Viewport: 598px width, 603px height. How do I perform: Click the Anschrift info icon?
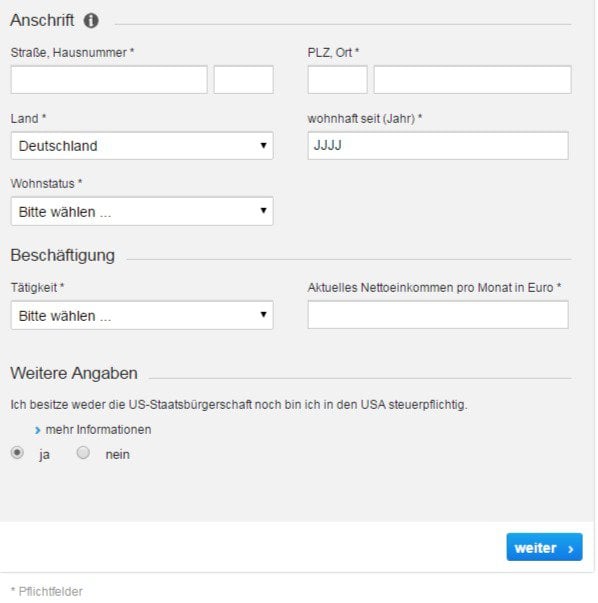tap(91, 20)
